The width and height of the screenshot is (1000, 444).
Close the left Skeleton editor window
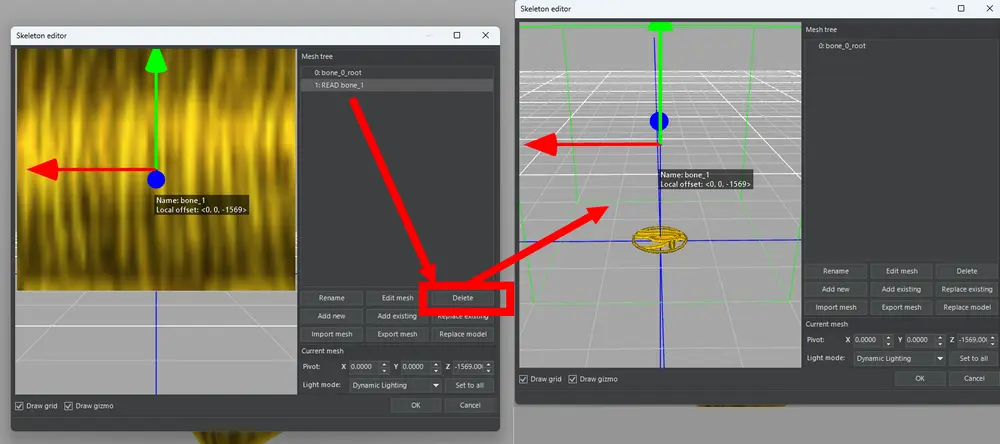click(x=486, y=35)
